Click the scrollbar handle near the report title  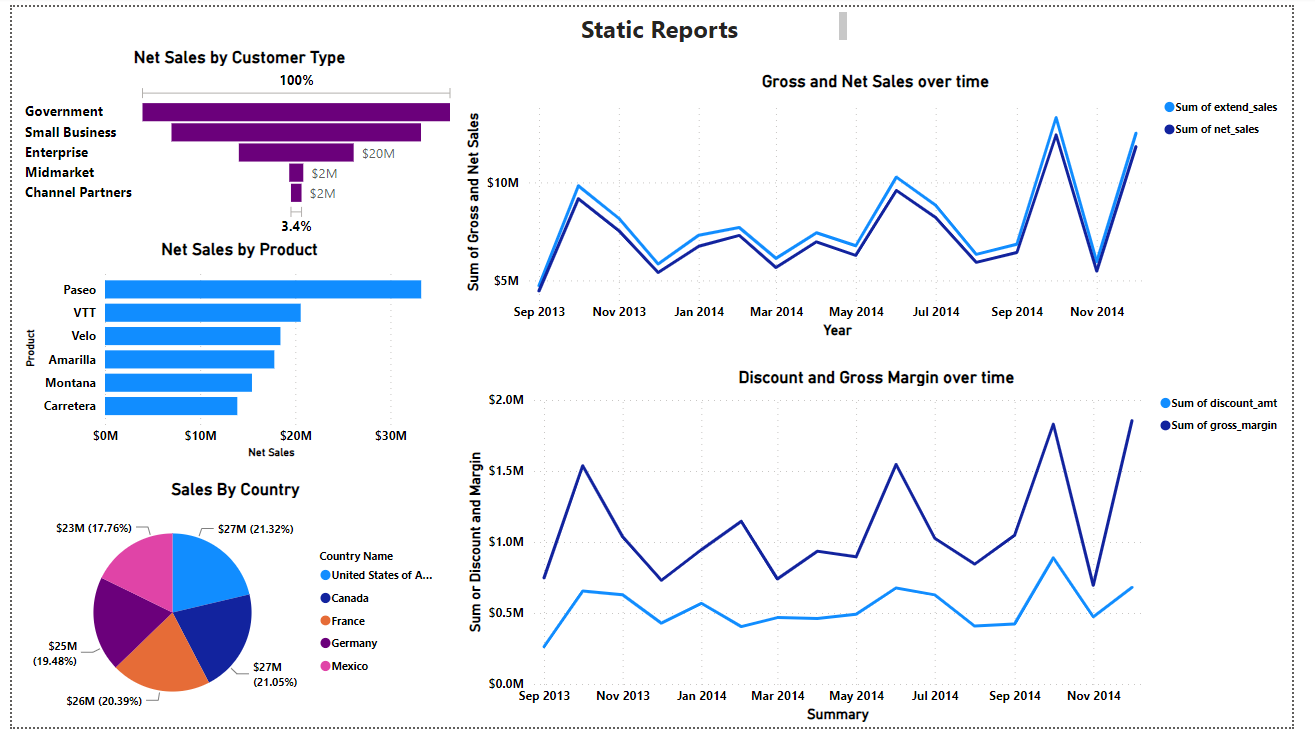coord(841,28)
